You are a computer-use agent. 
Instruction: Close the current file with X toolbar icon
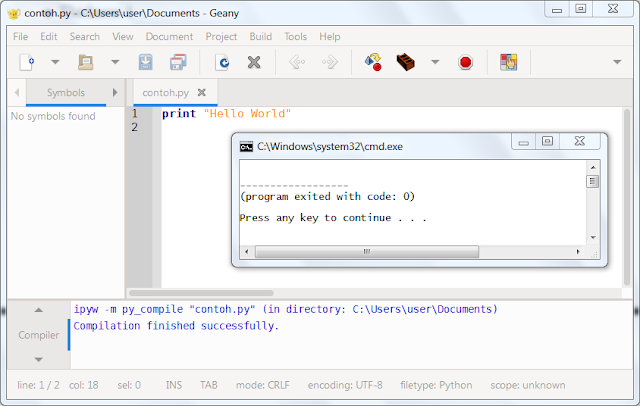pos(254,62)
